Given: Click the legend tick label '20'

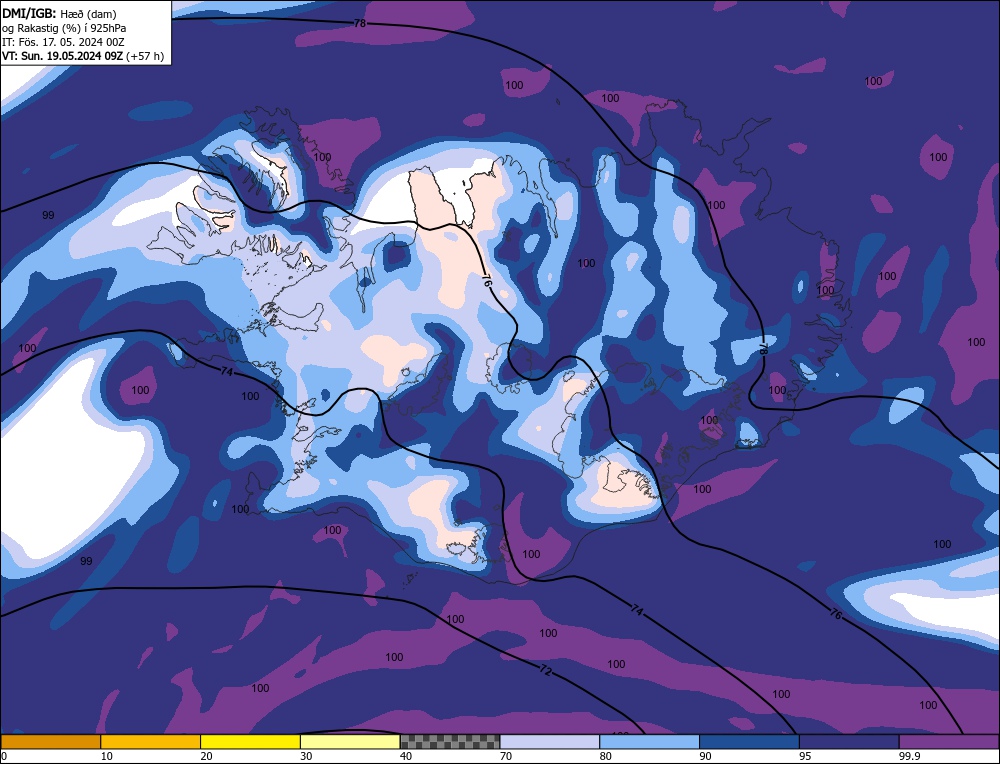Looking at the screenshot, I should 206,756.
